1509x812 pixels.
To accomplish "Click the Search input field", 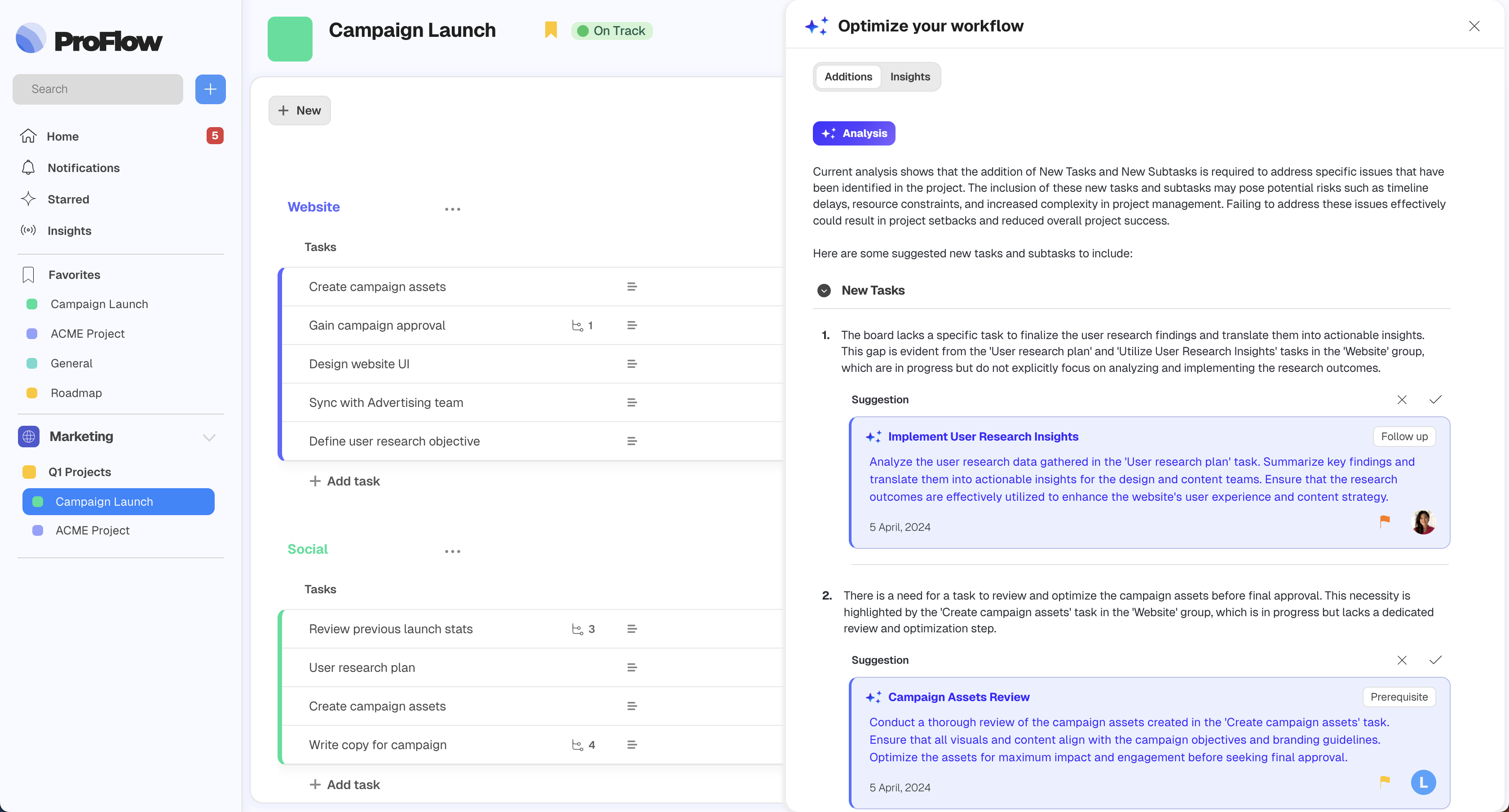I will [98, 89].
